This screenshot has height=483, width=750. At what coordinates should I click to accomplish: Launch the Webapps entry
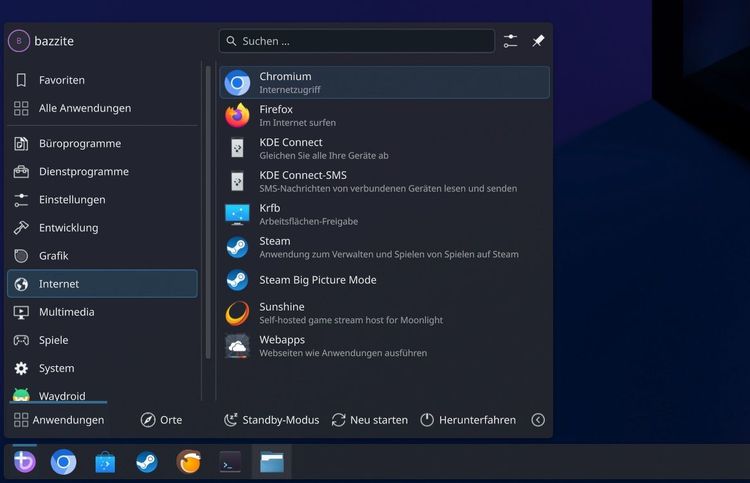point(384,346)
